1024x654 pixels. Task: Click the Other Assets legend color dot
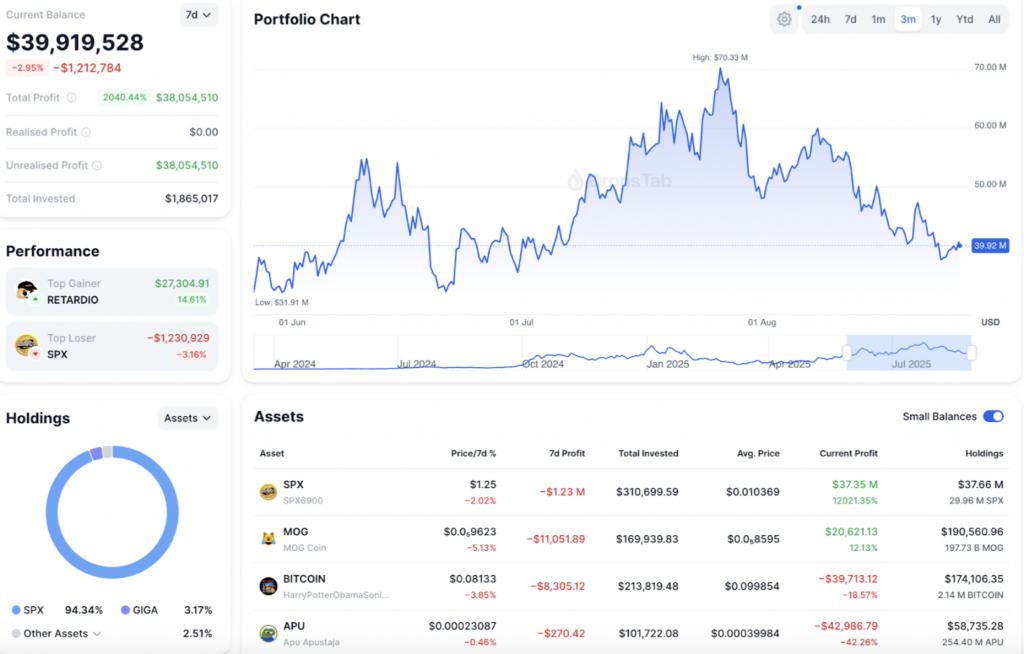click(16, 633)
